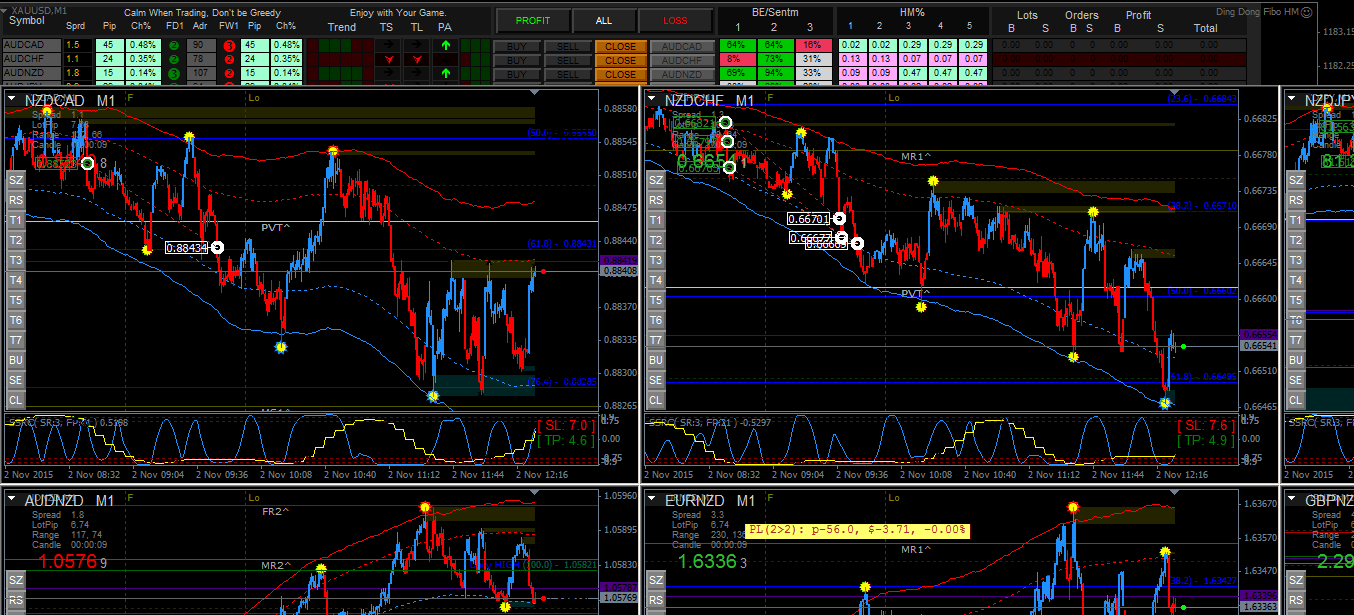Toggle SZ button on NZDCAD chart
This screenshot has height=615, width=1354.
[x=15, y=180]
